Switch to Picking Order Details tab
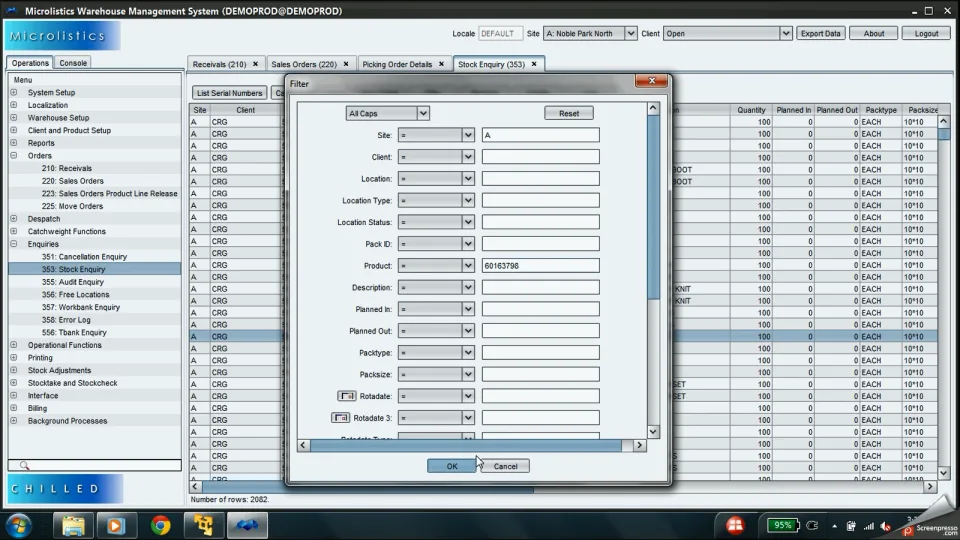The width and height of the screenshot is (960, 540). 397,64
